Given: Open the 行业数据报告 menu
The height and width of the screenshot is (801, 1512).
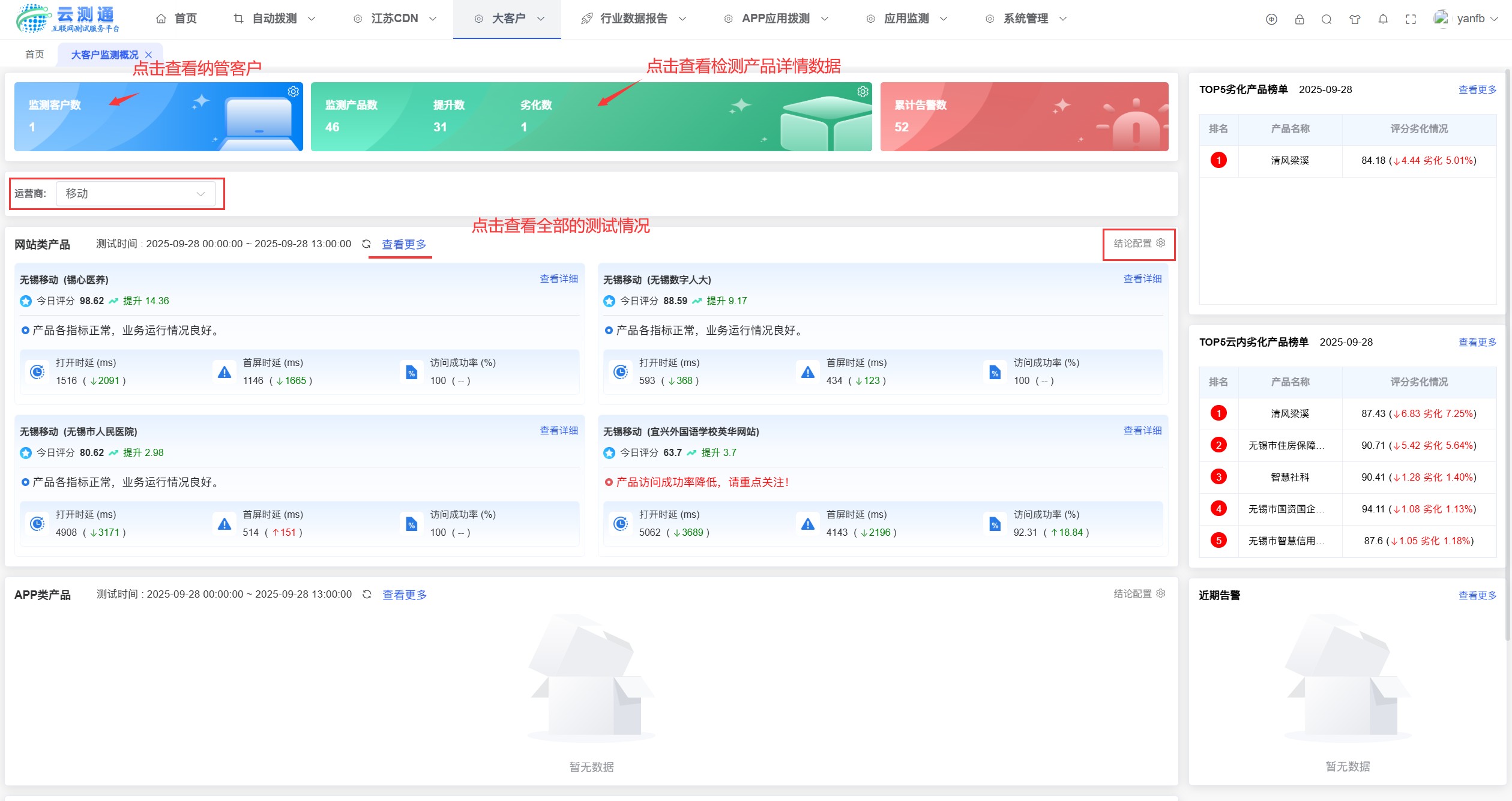Looking at the screenshot, I should (633, 19).
